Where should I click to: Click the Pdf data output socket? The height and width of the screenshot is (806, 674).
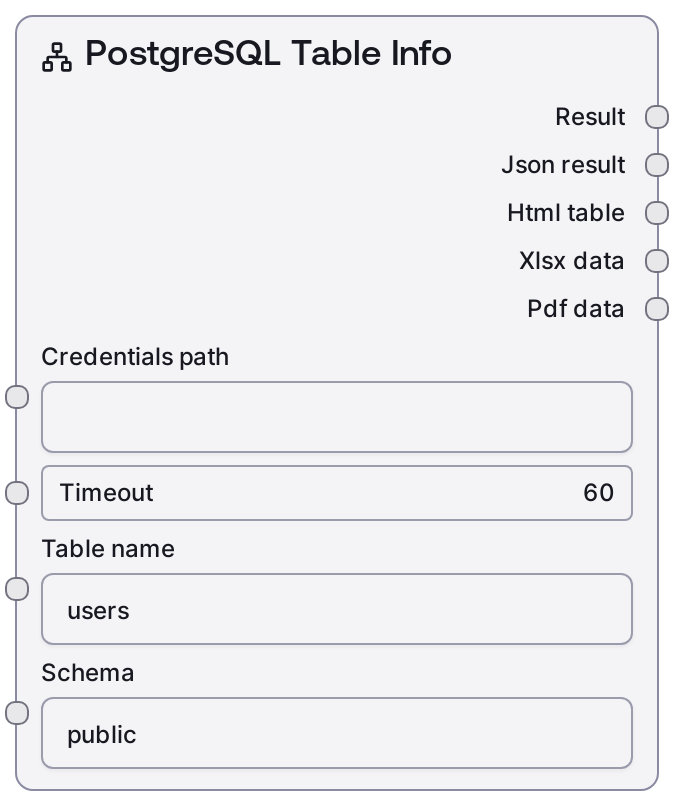coord(656,309)
